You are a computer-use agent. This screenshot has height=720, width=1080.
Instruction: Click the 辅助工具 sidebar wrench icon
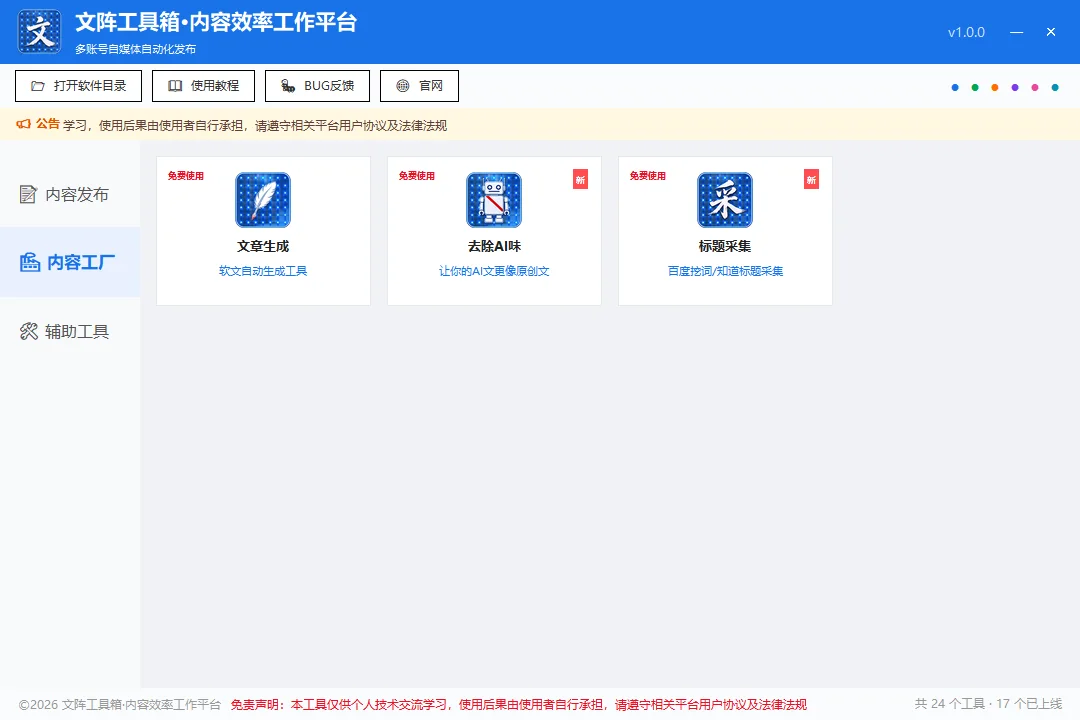pos(29,331)
